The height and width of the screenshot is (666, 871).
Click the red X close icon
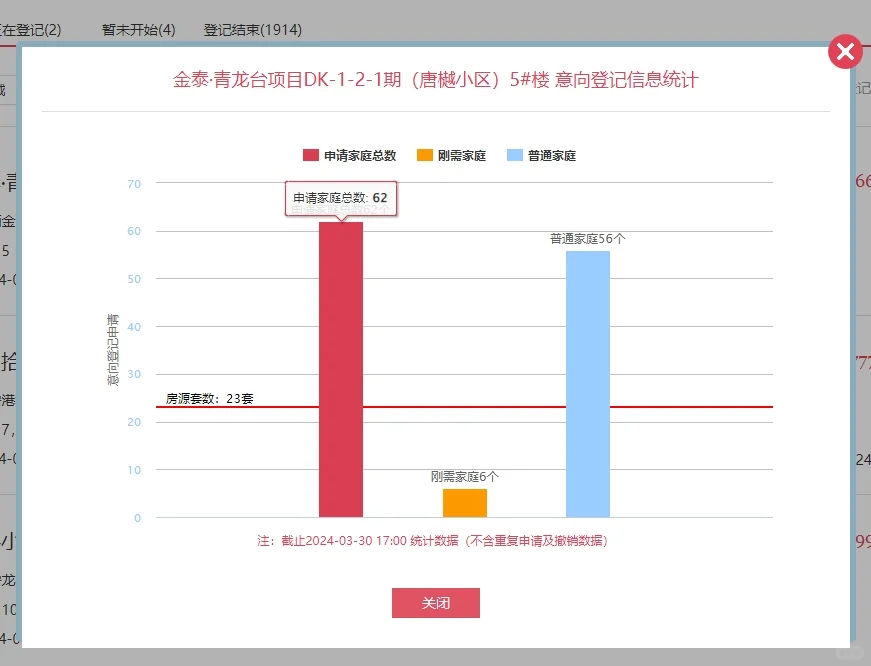pos(845,51)
